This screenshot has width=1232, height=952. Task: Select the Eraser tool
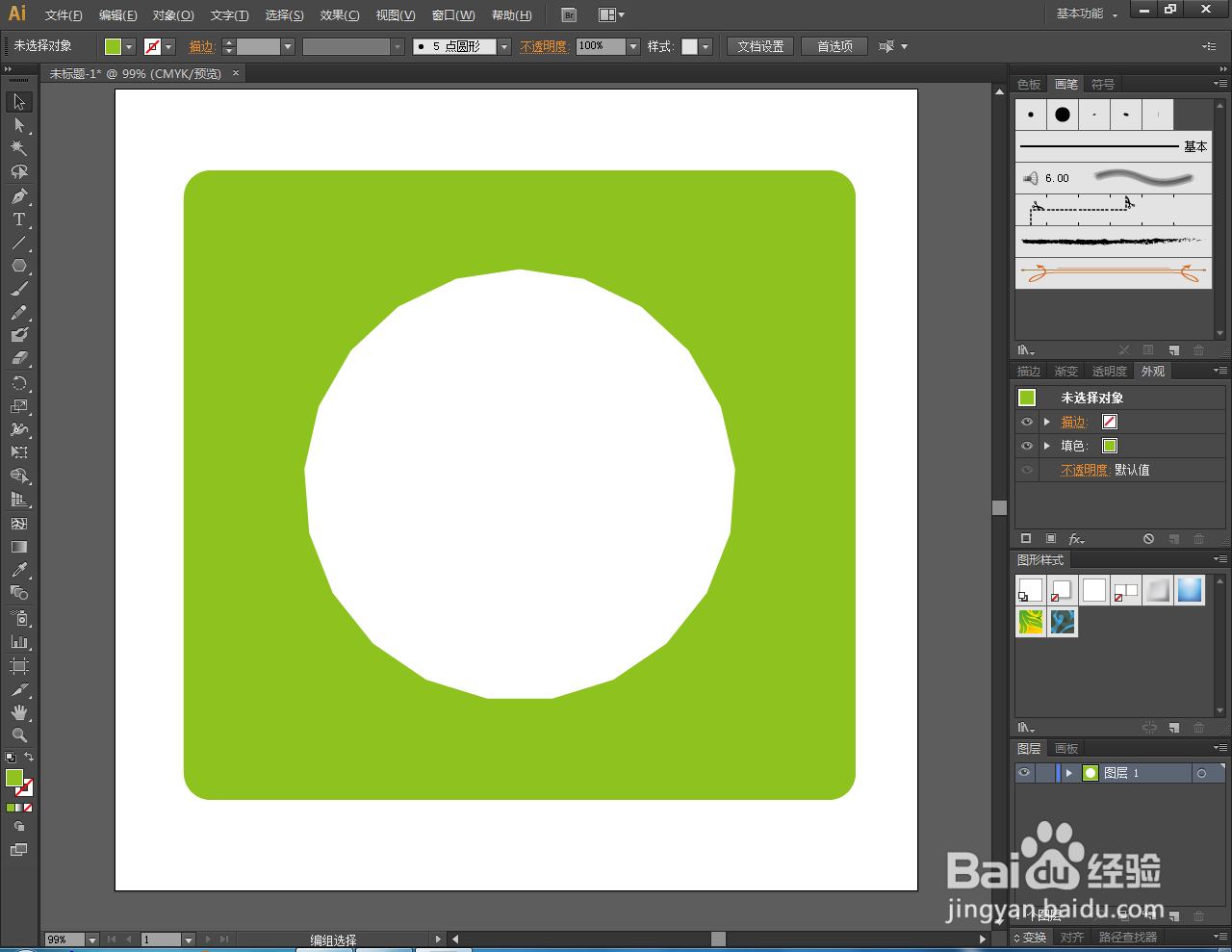pos(19,358)
